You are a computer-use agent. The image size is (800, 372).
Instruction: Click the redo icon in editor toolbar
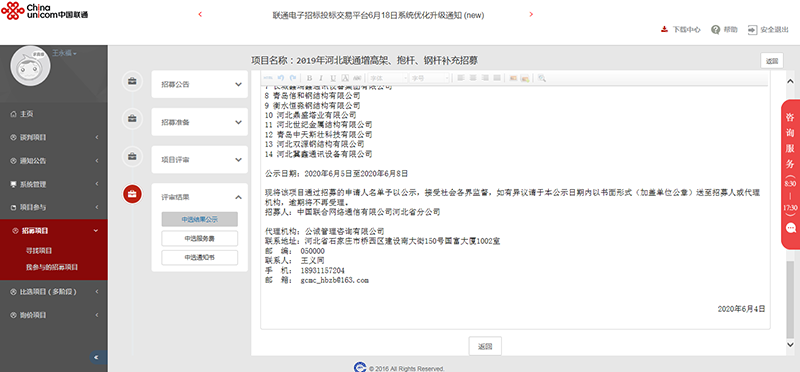(292, 78)
